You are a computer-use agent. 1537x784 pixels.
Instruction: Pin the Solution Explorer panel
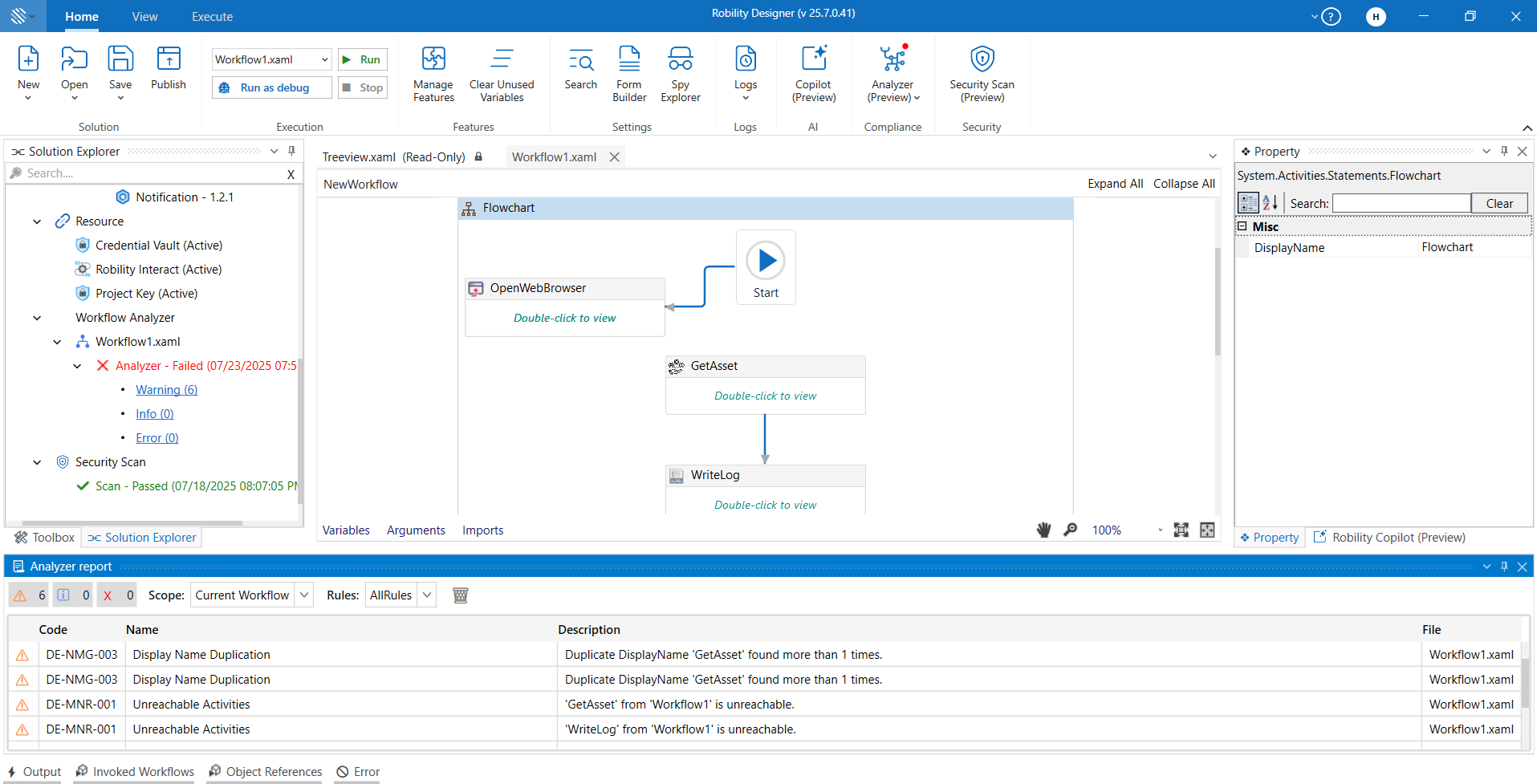pyautogui.click(x=291, y=151)
